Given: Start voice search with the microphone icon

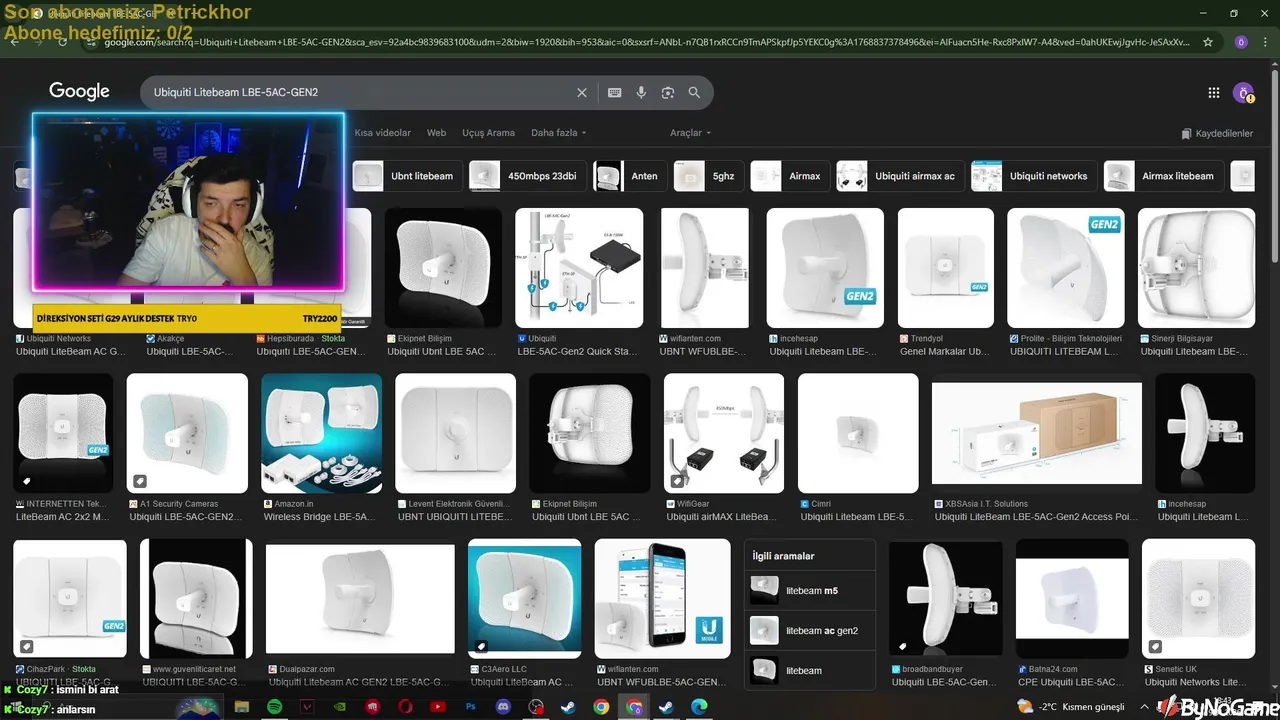Looking at the screenshot, I should click(x=641, y=92).
